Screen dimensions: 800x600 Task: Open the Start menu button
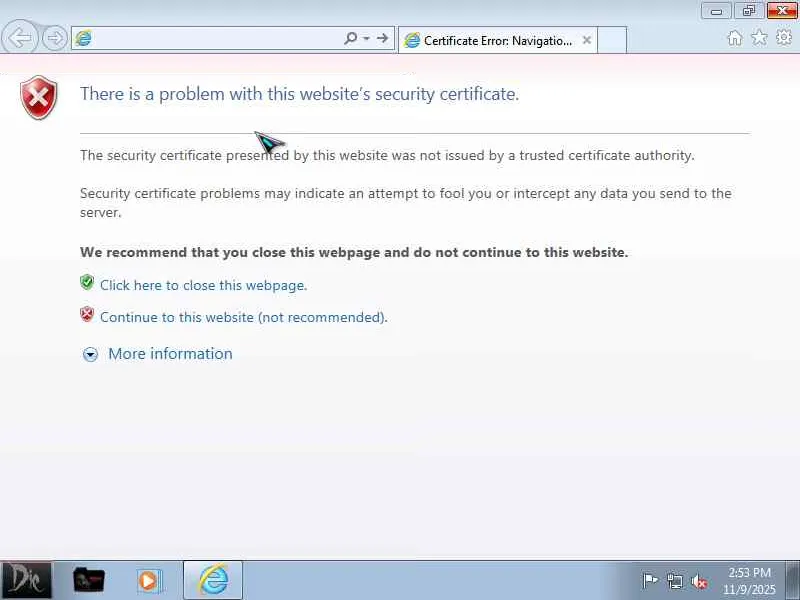(26, 581)
